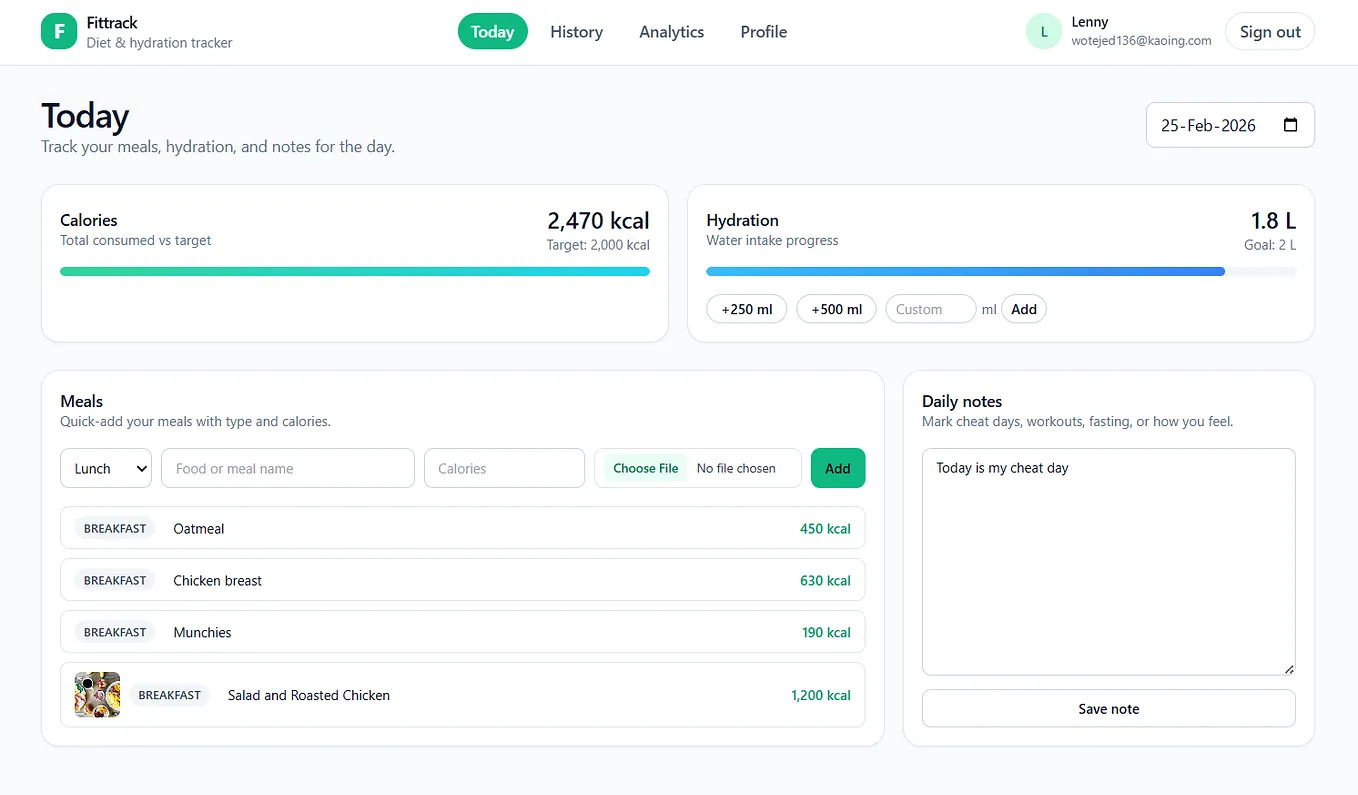Sign out of the account
The width and height of the screenshot is (1358, 795).
pos(1270,32)
